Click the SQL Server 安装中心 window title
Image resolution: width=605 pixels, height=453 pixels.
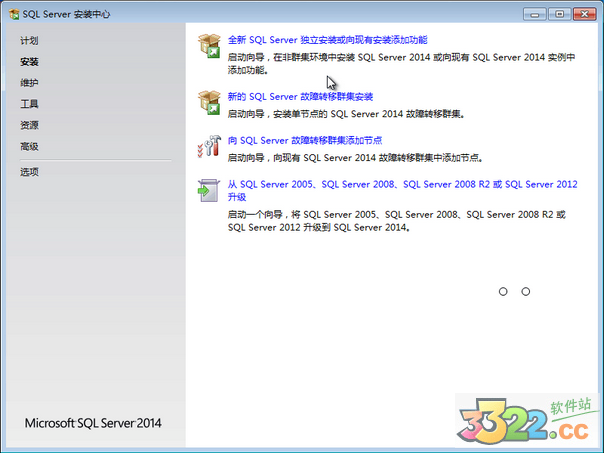pyautogui.click(x=66, y=15)
